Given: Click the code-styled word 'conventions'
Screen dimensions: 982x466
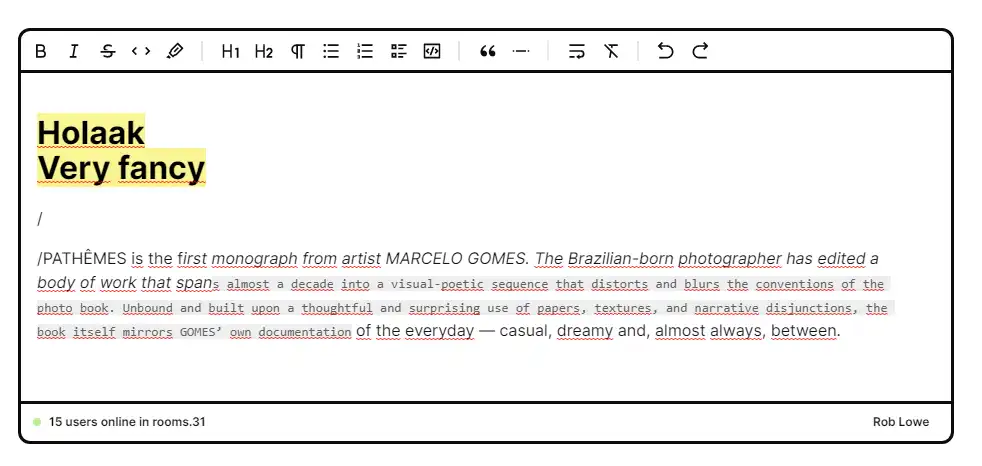Looking at the screenshot, I should 795,284.
